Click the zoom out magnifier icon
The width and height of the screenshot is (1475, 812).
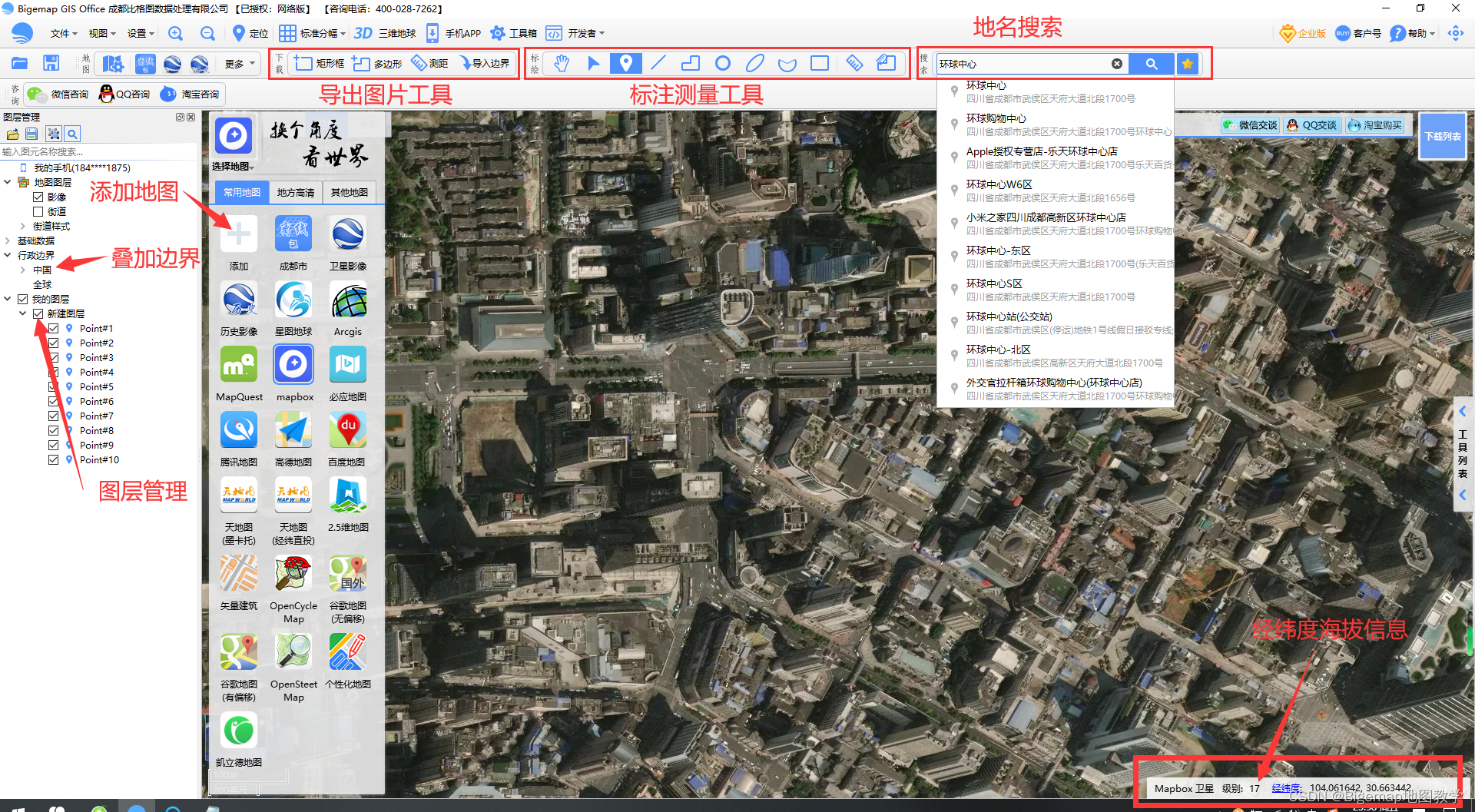click(207, 33)
